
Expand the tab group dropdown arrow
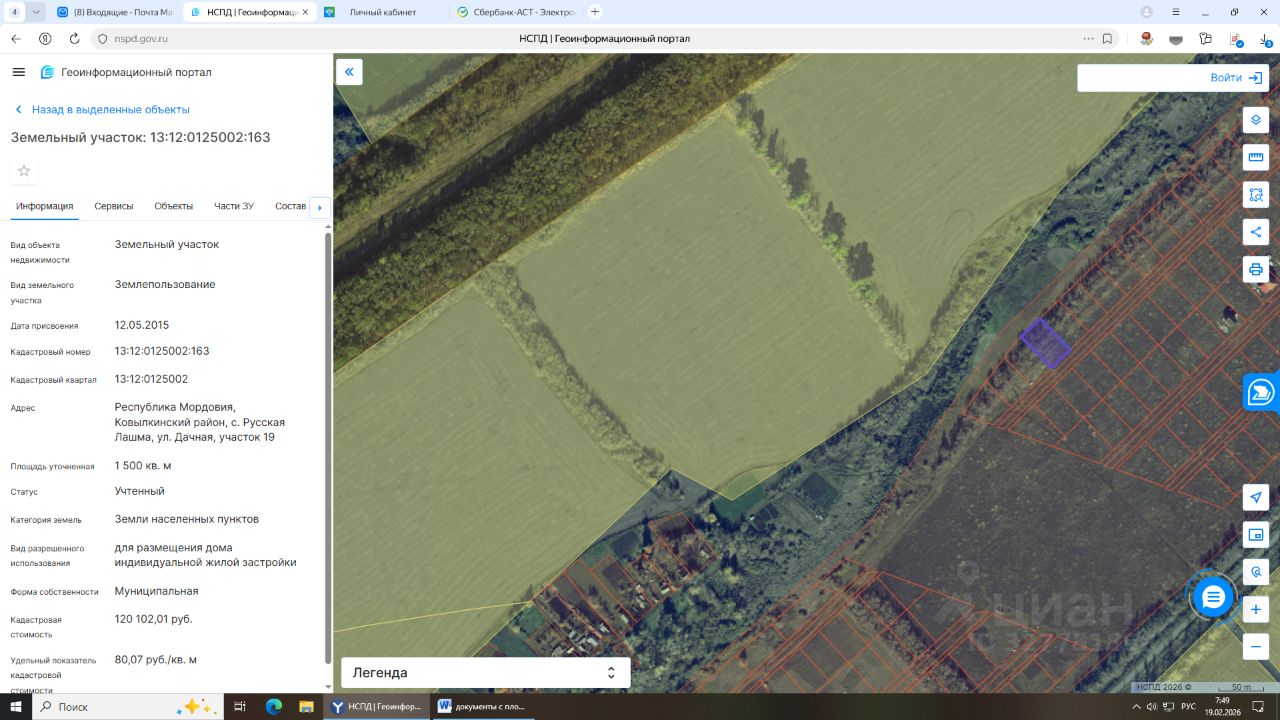click(x=36, y=12)
